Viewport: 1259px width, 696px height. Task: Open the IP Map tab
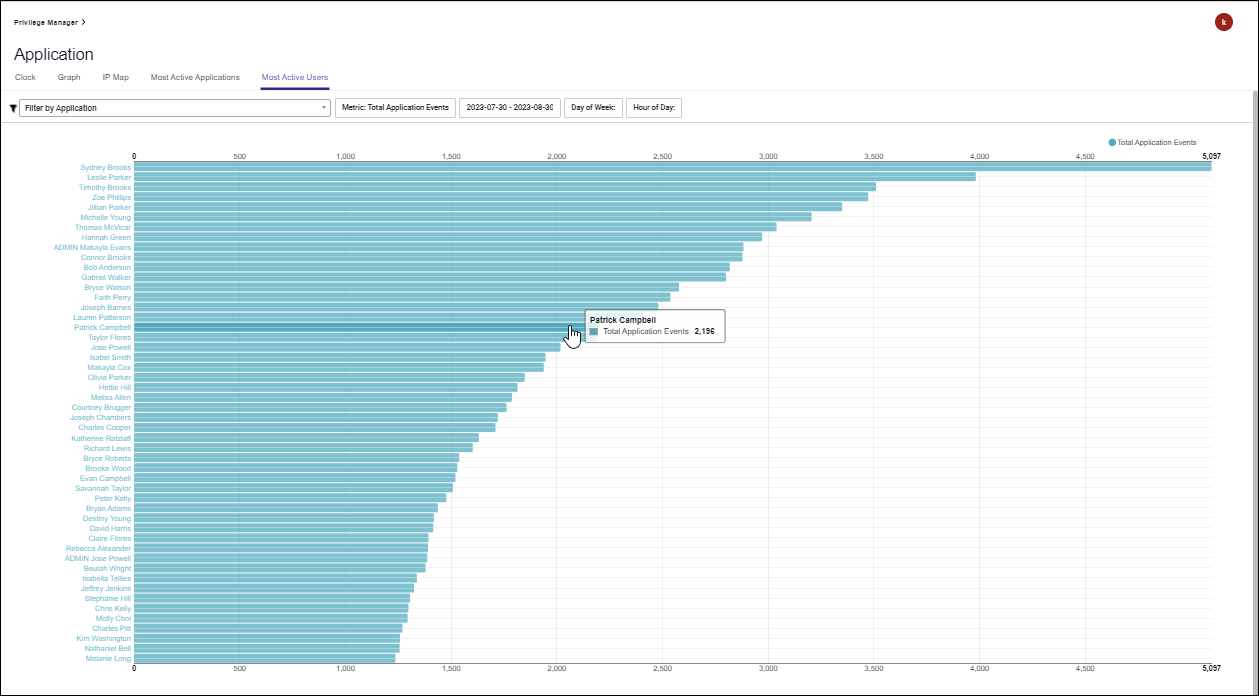[115, 77]
